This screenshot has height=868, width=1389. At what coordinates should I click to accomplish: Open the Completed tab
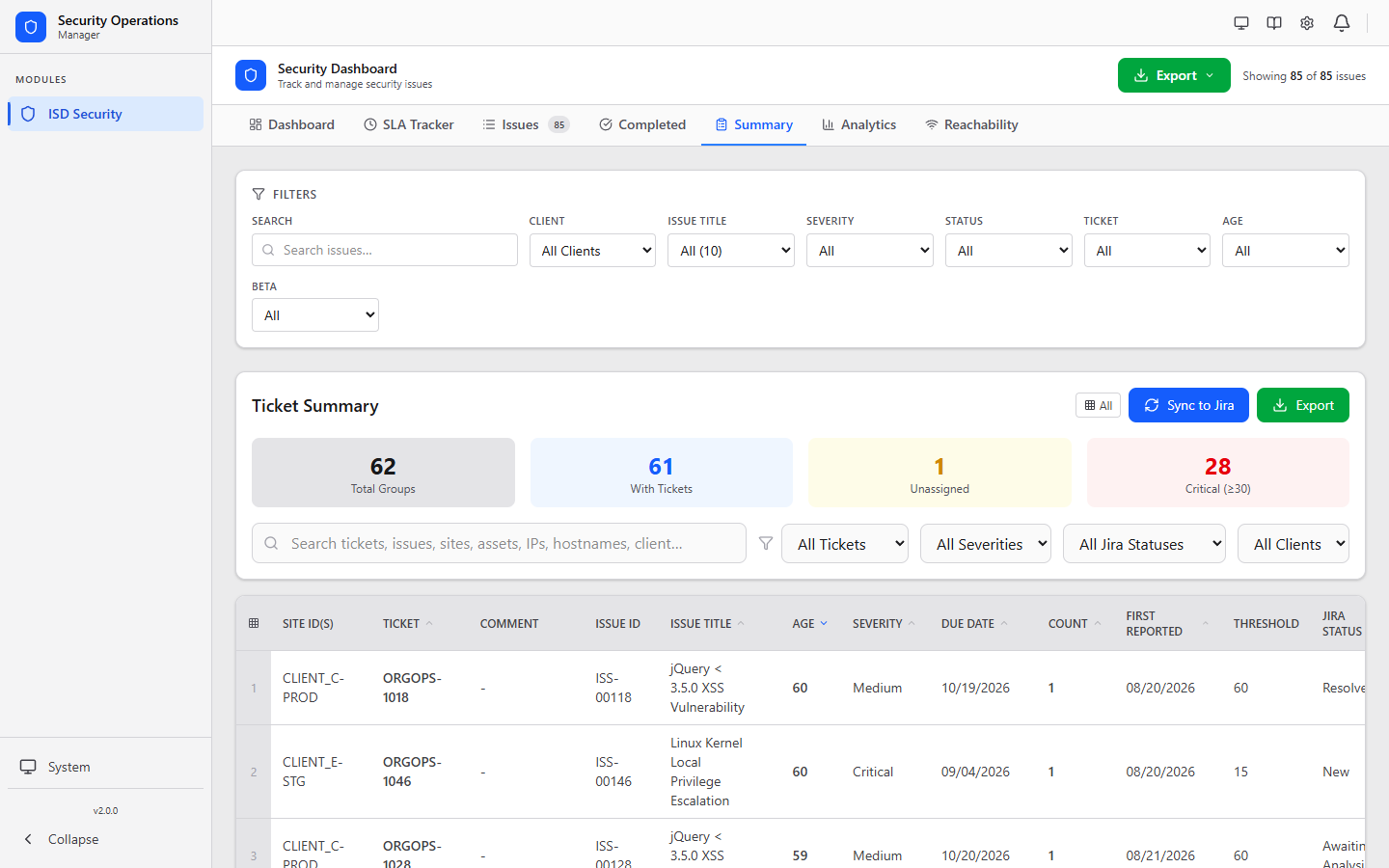[642, 124]
